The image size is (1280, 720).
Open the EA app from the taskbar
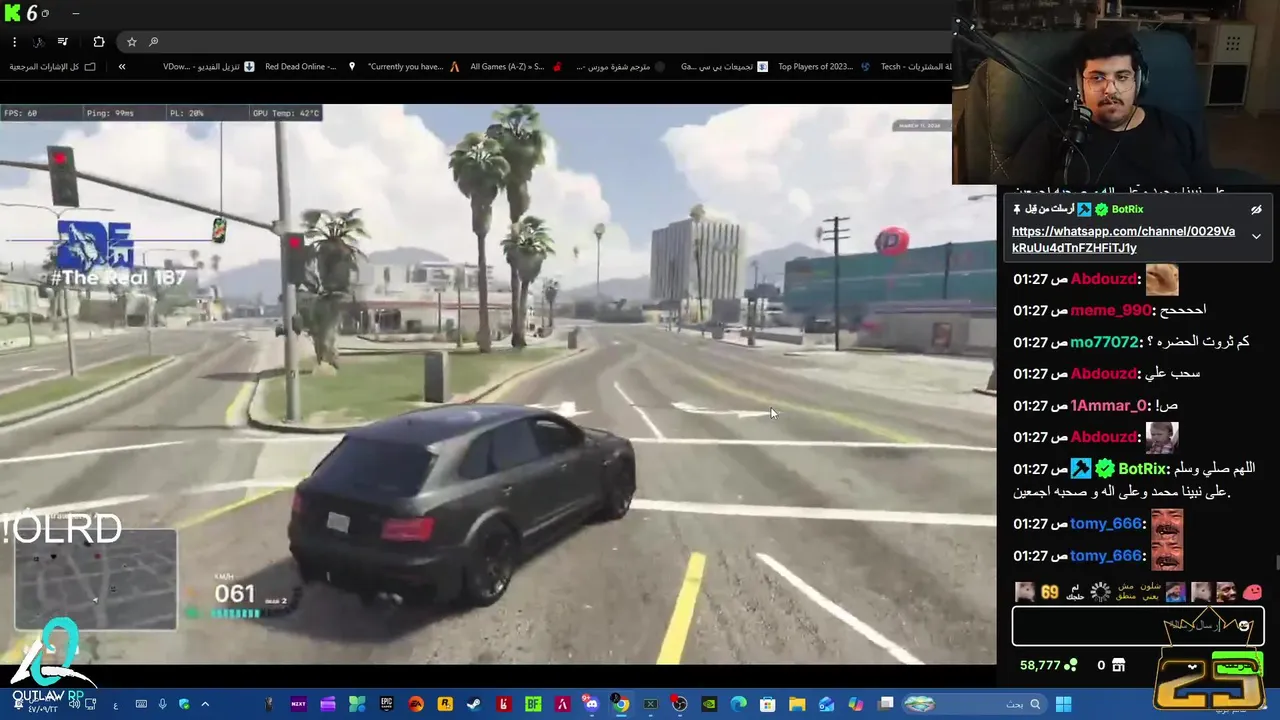click(x=416, y=704)
